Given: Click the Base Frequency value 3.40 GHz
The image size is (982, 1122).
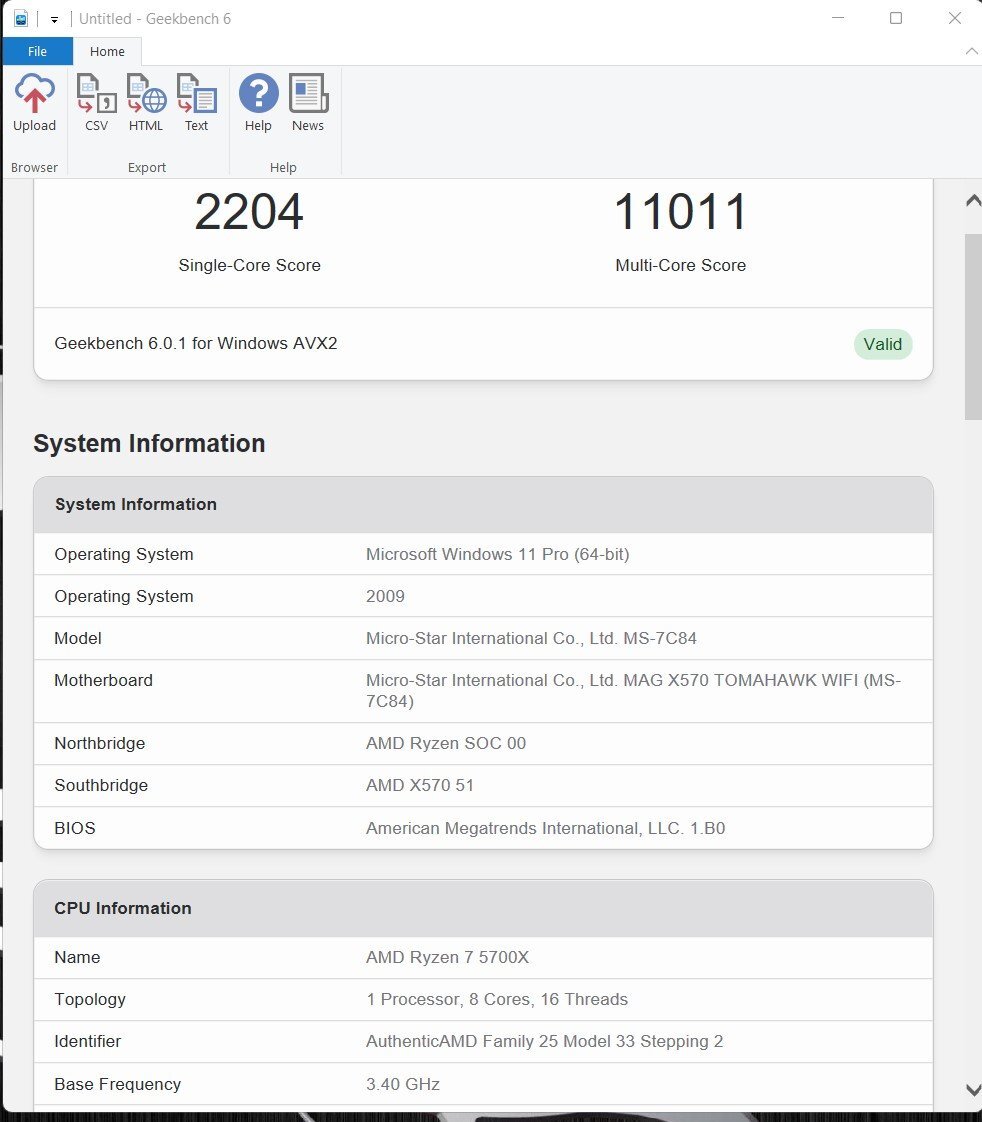Looking at the screenshot, I should point(403,1085).
